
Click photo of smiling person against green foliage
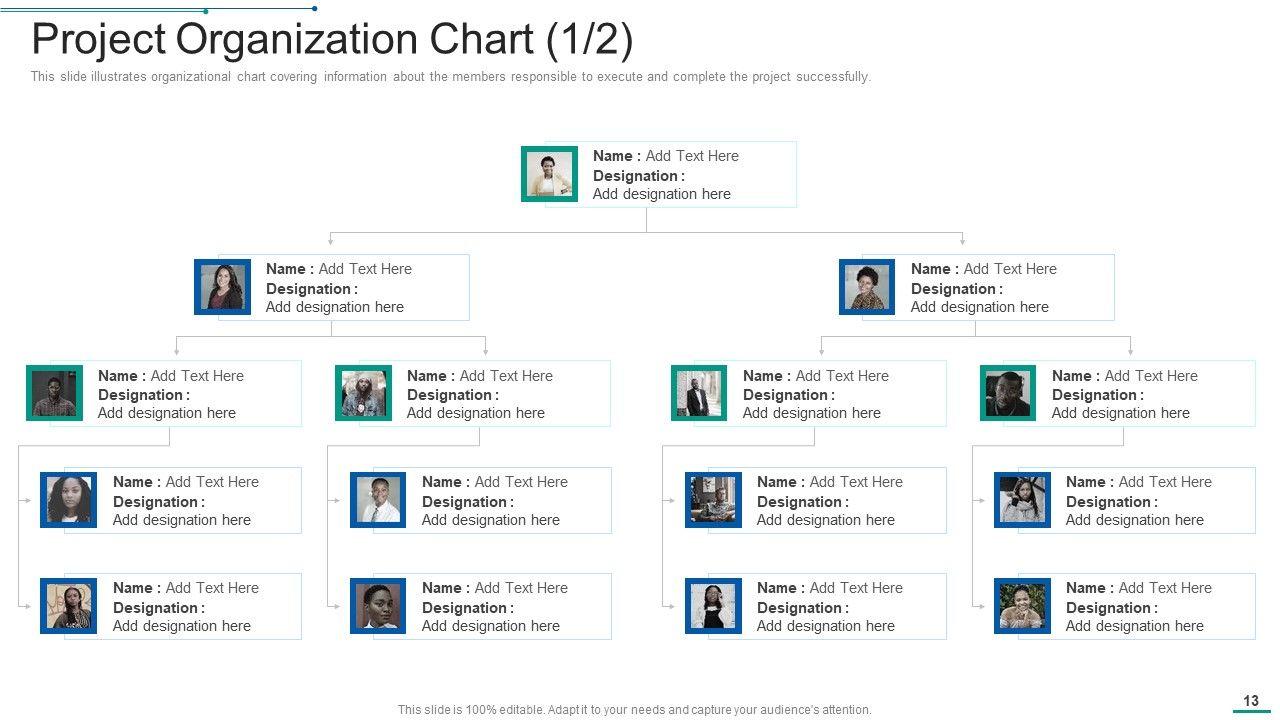pyautogui.click(x=1022, y=606)
